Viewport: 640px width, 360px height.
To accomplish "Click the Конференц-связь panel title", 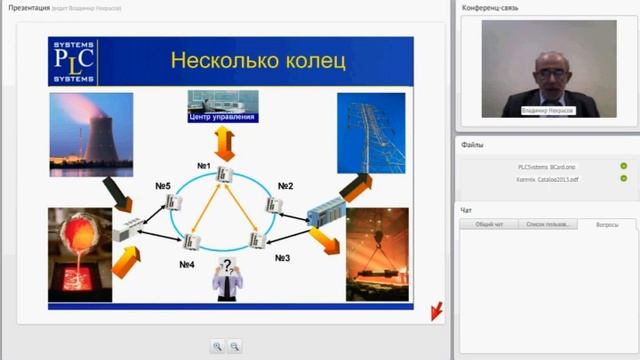I will [490, 8].
